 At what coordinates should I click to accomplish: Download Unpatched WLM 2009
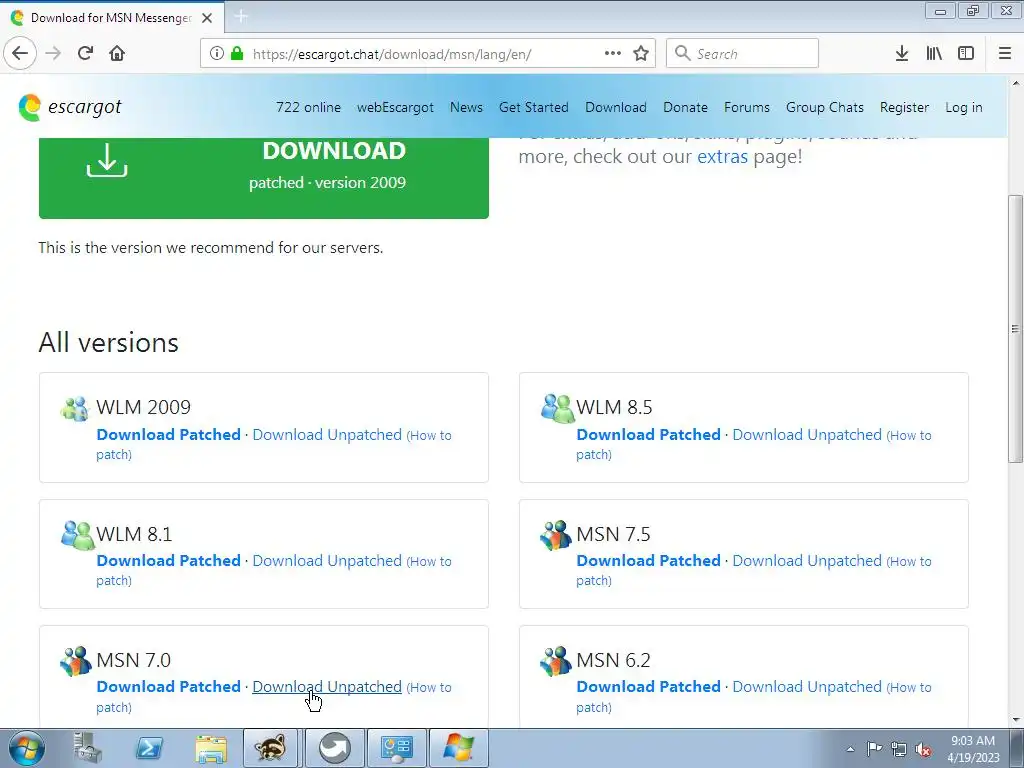(x=327, y=435)
